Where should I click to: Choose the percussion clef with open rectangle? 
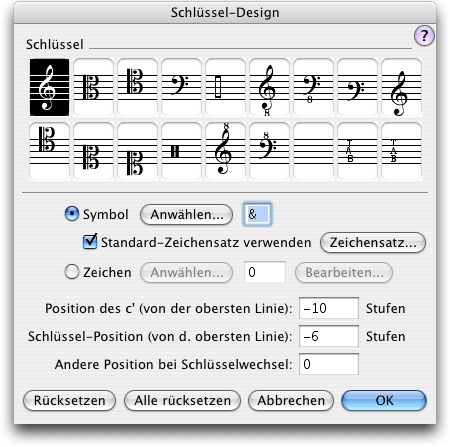226,87
